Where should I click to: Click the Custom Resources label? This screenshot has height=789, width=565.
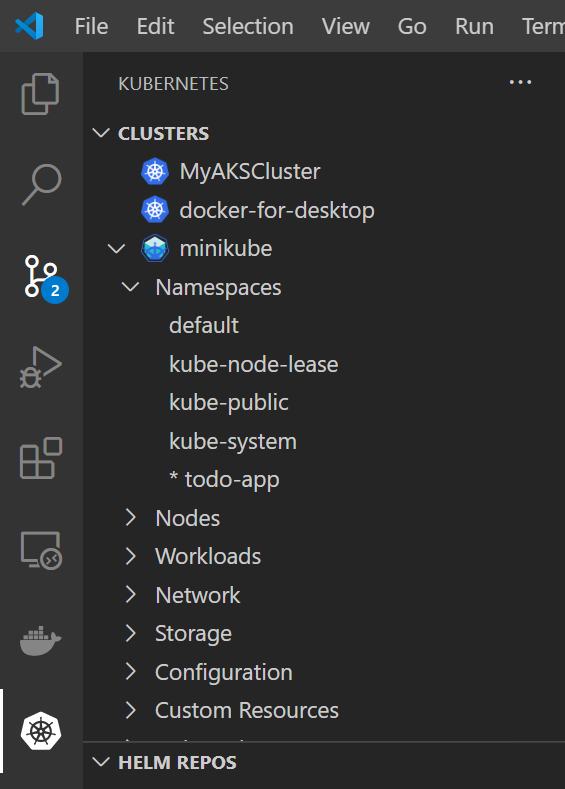click(247, 711)
